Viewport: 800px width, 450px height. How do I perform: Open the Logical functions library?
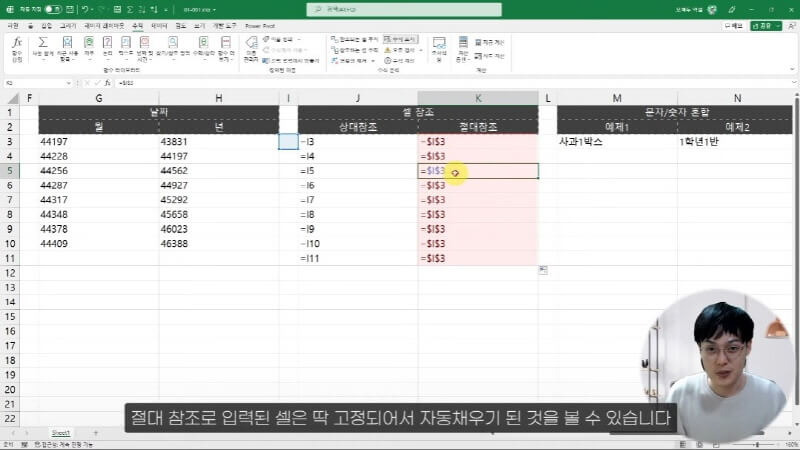pos(107,48)
